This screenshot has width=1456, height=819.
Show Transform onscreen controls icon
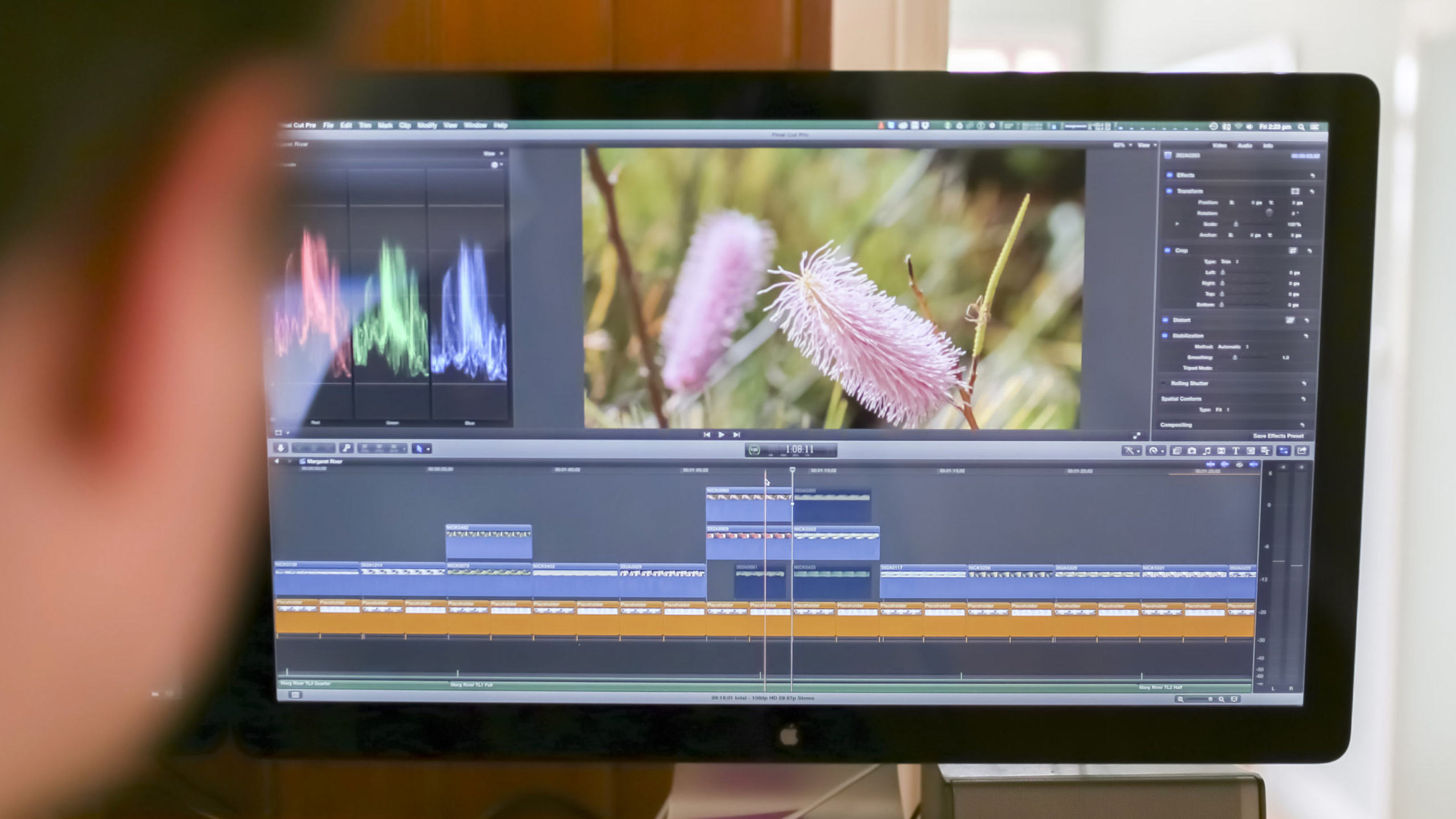1295,191
